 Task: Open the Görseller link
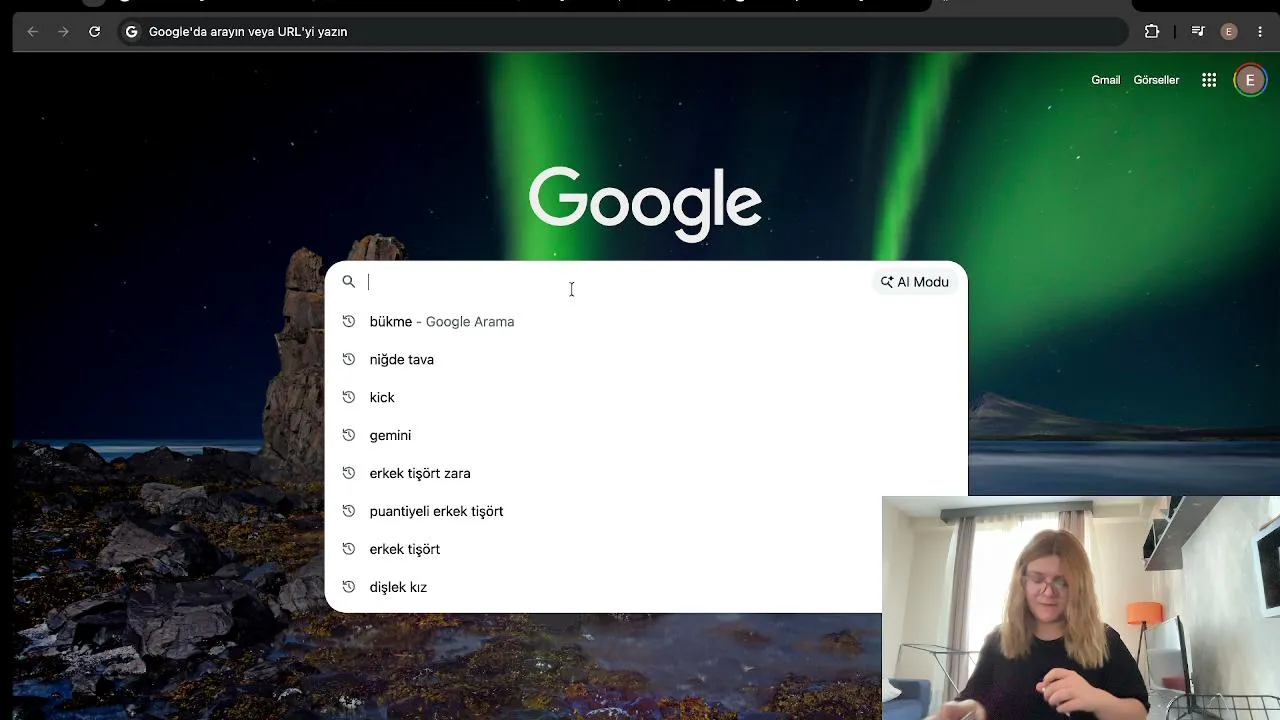click(x=1156, y=80)
